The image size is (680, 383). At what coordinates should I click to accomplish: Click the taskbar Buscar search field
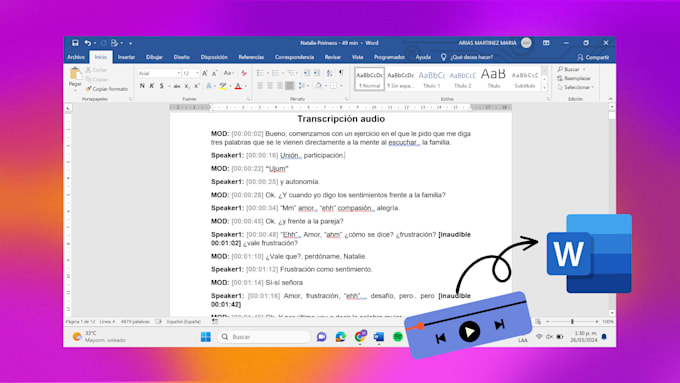pos(264,337)
